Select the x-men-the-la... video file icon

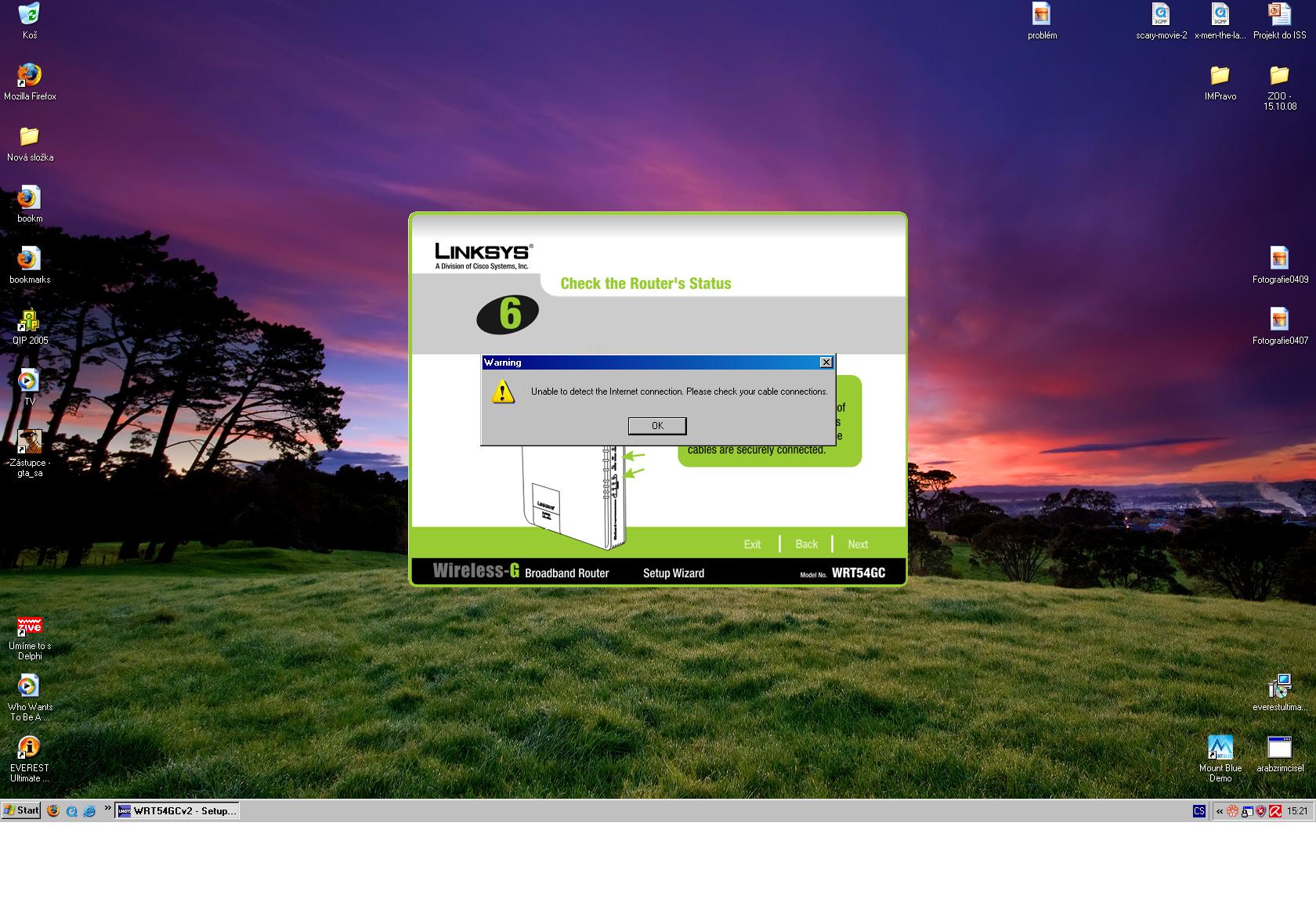coord(1220,21)
